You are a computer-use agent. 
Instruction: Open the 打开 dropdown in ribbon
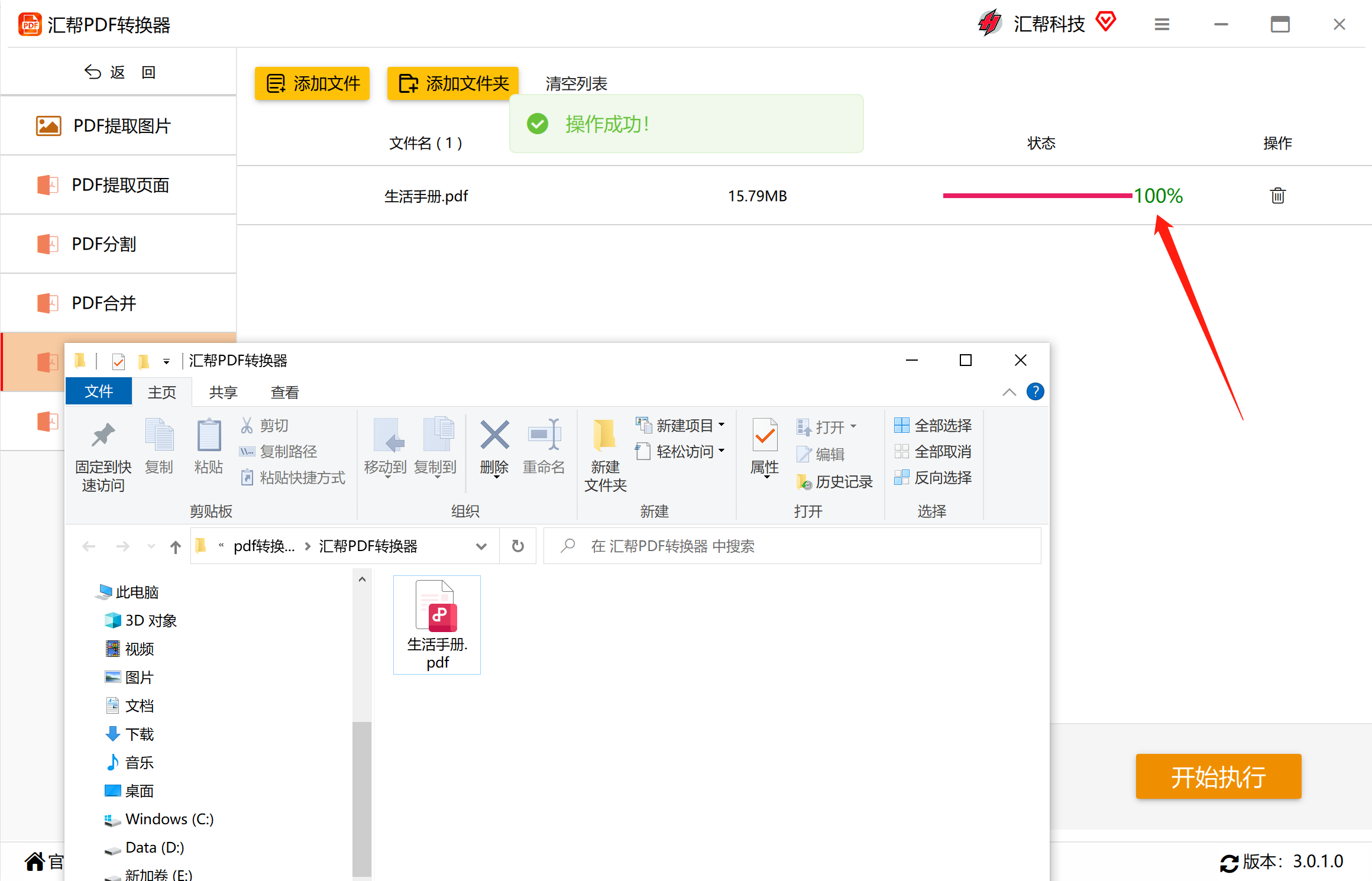(x=853, y=426)
